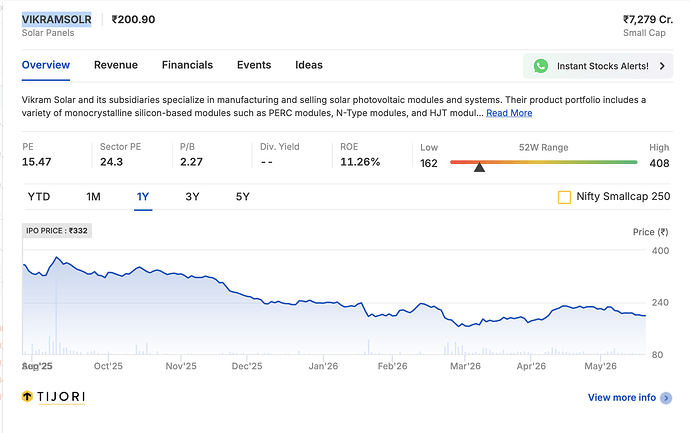Click the 52W Range gradient bar
The image size is (690, 433).
pyautogui.click(x=543, y=162)
